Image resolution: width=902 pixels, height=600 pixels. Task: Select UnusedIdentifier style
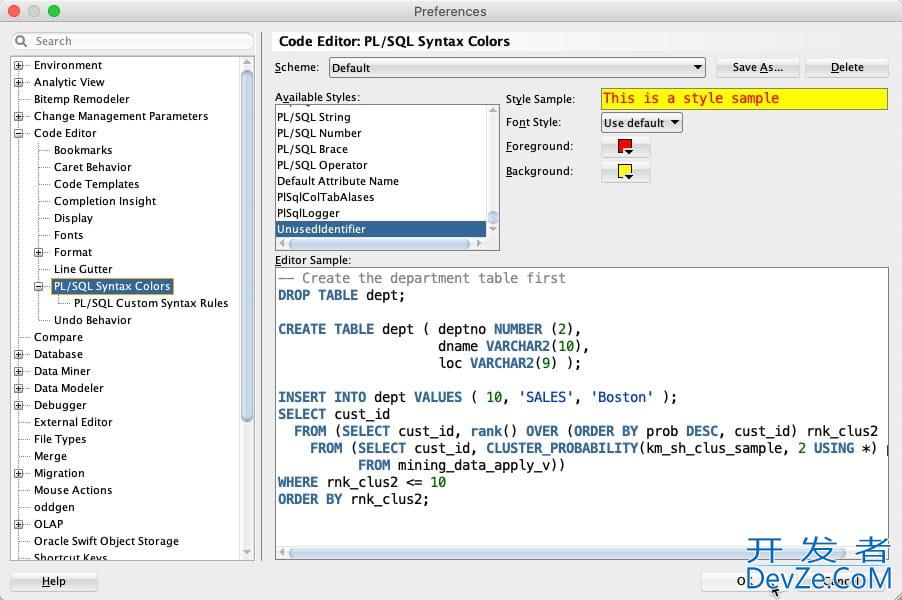pos(381,229)
